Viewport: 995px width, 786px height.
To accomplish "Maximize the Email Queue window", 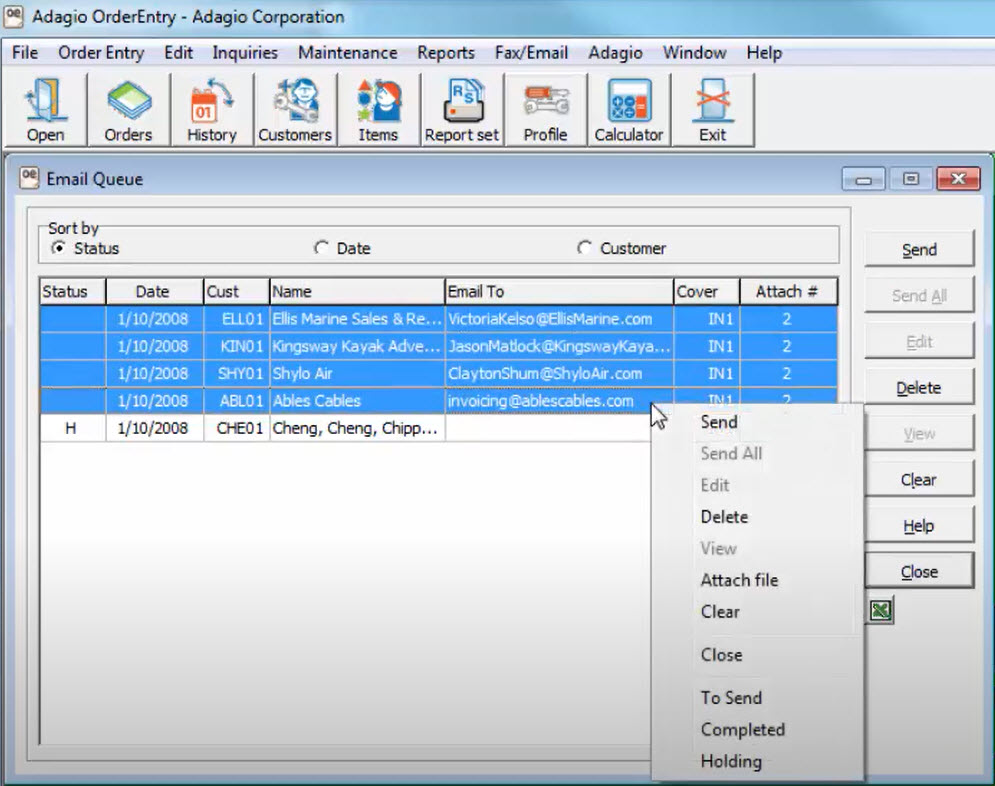I will click(911, 180).
